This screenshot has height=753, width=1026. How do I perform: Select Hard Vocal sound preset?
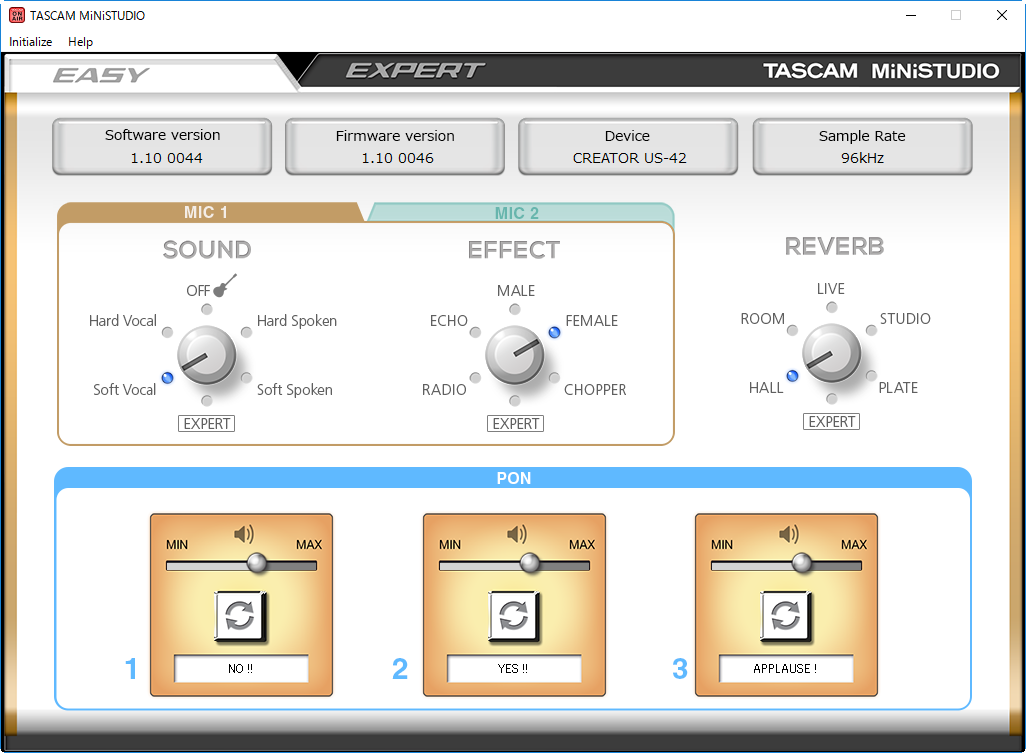pos(168,332)
